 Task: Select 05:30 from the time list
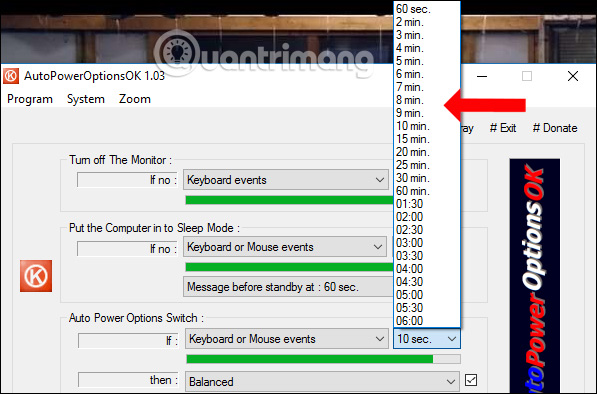(427, 308)
